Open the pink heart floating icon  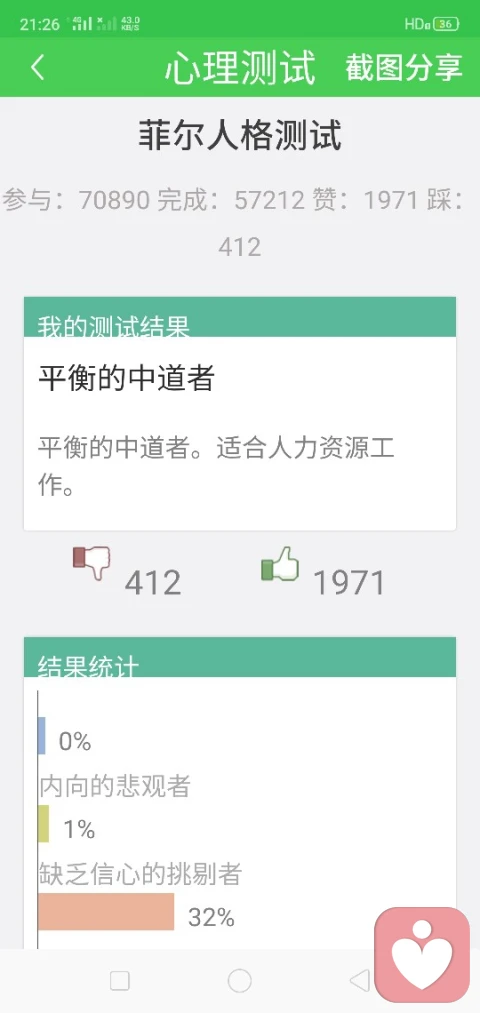coord(422,955)
